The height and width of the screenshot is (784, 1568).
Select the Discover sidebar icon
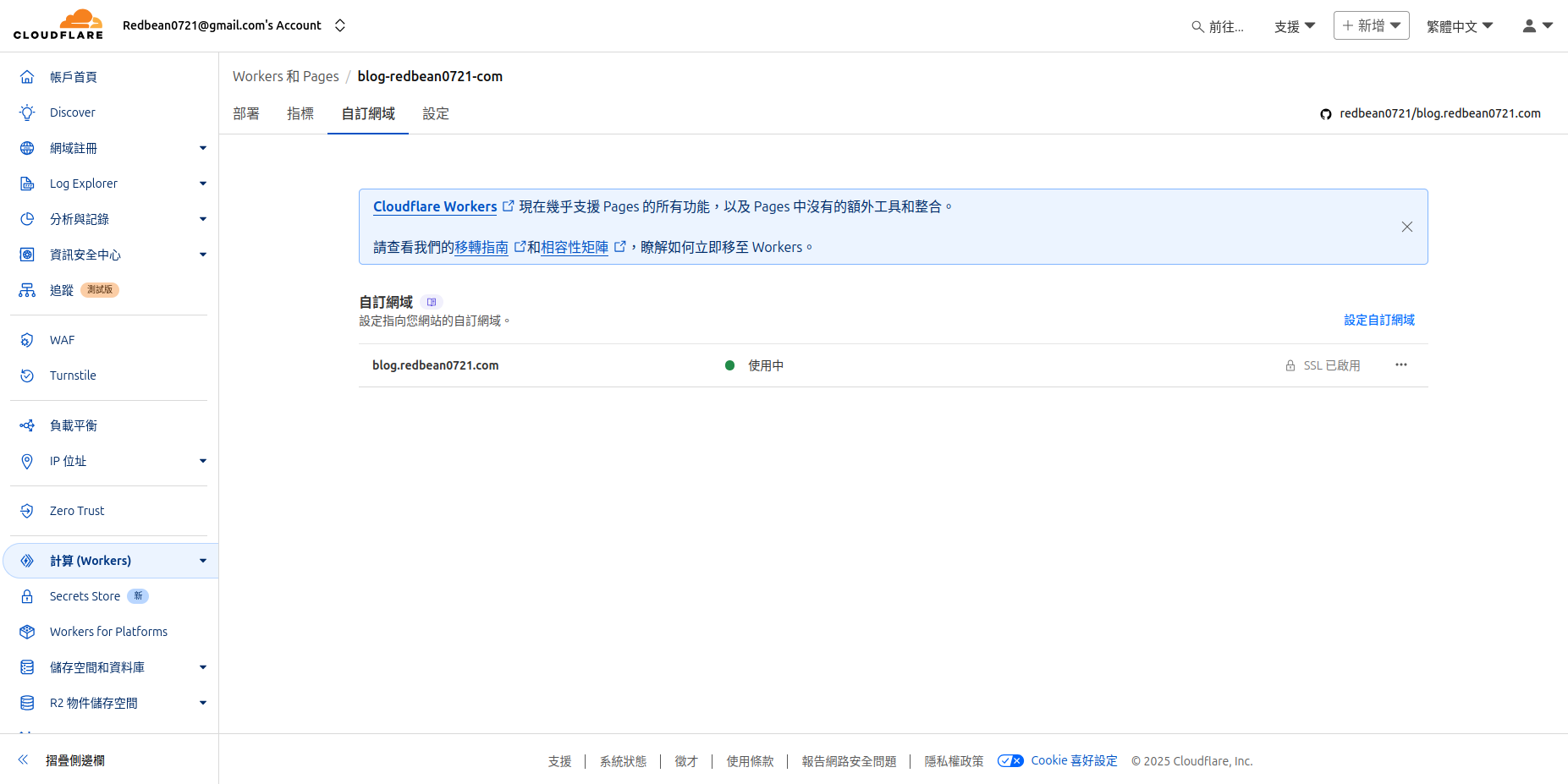tap(27, 112)
